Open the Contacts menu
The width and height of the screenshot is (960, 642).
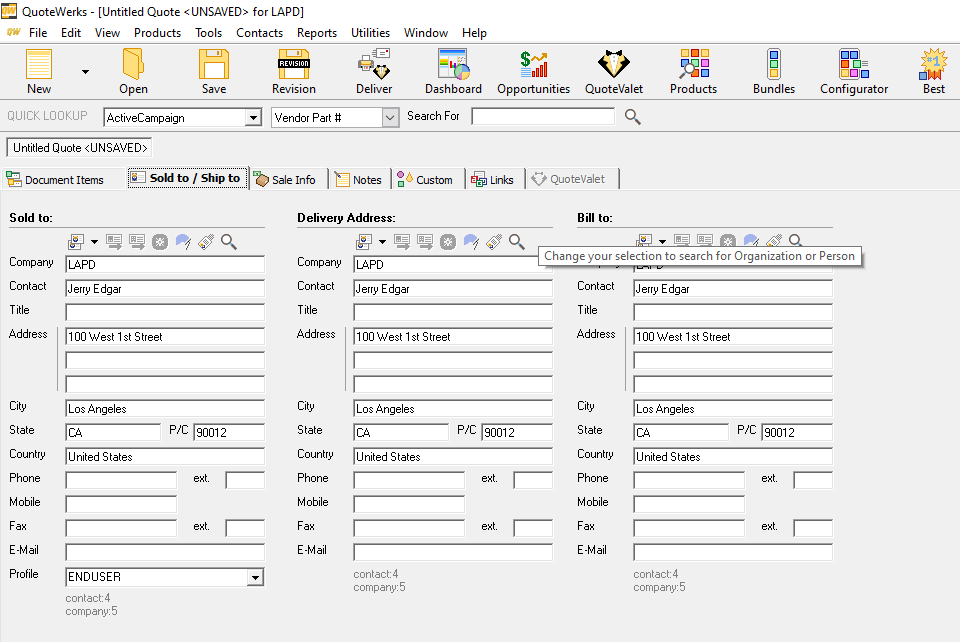click(x=259, y=32)
